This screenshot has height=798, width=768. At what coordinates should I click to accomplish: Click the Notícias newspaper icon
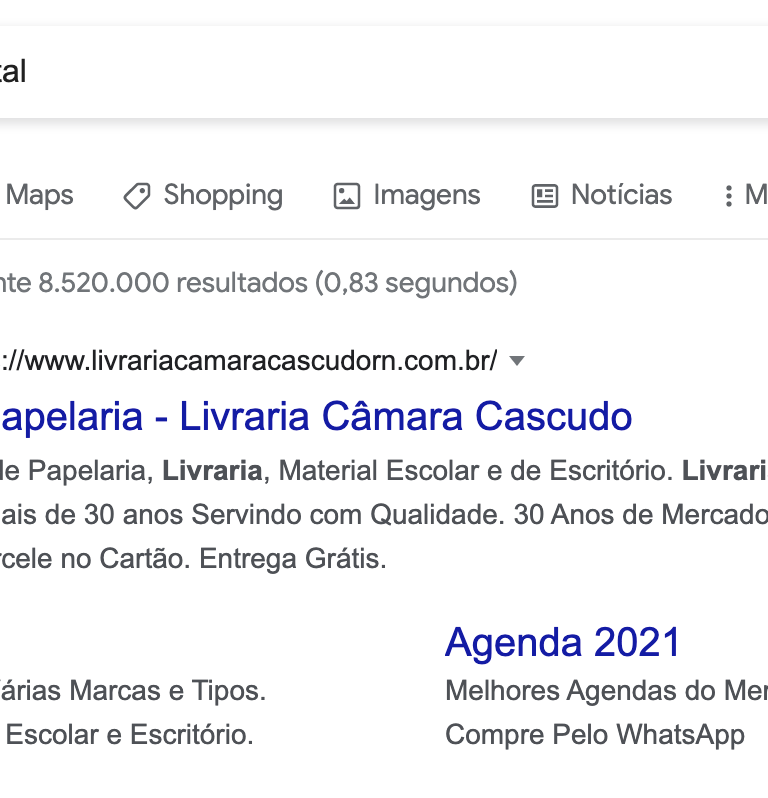click(x=545, y=196)
